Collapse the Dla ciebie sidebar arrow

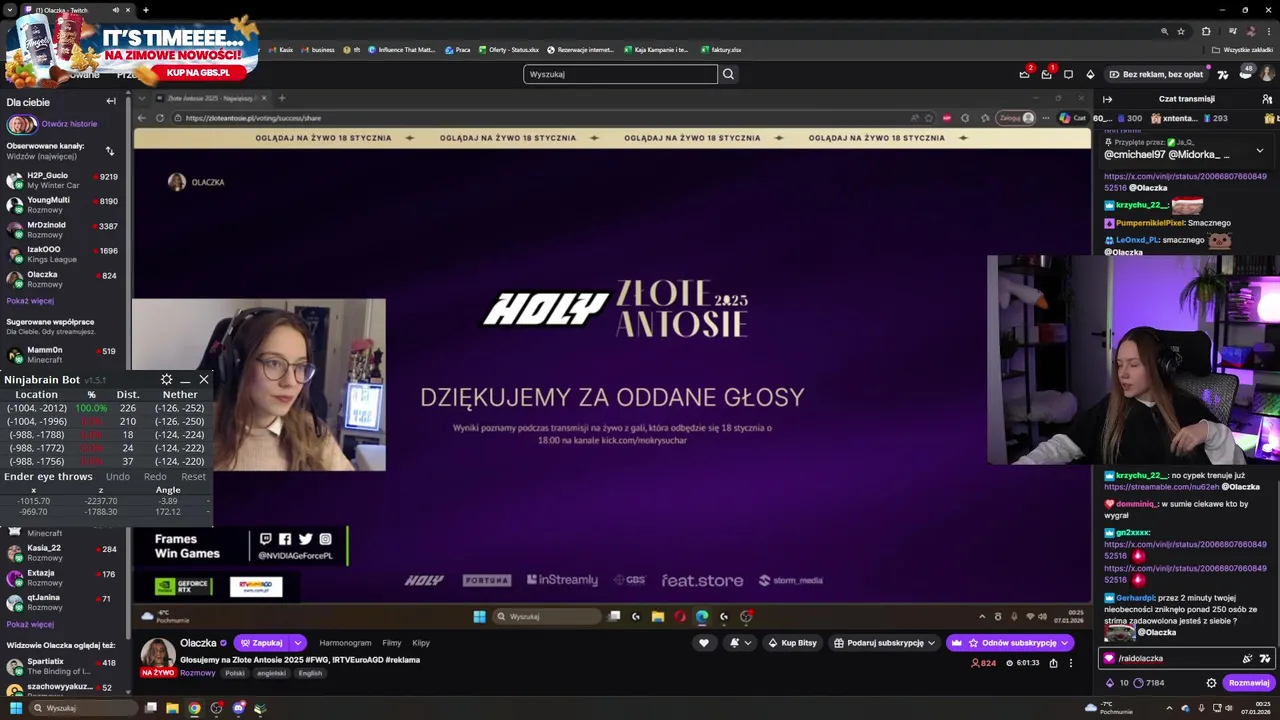111,101
